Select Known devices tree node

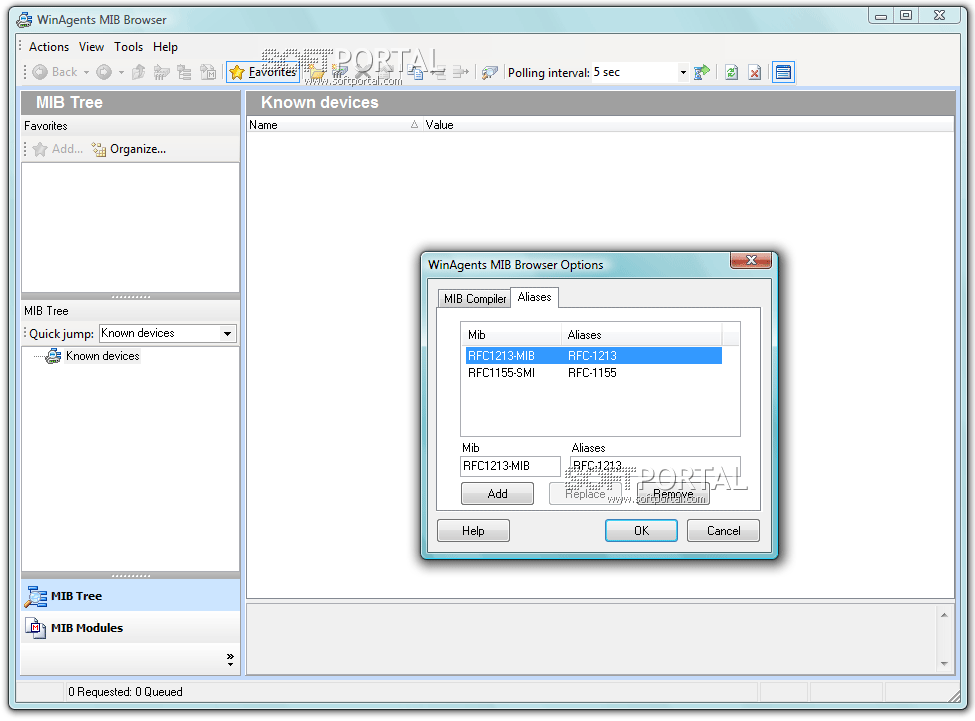103,356
